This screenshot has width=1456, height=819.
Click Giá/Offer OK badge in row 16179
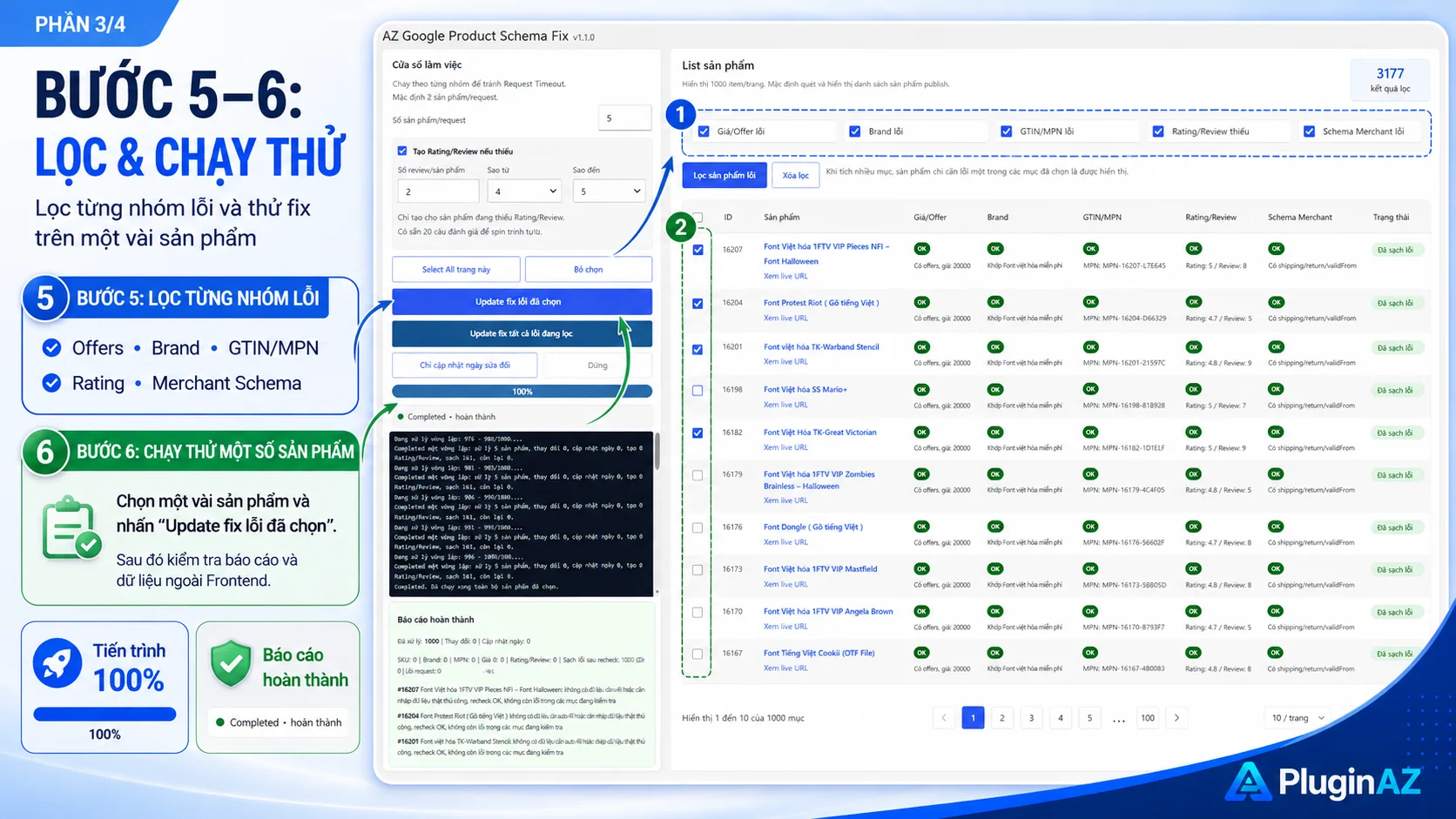point(921,474)
